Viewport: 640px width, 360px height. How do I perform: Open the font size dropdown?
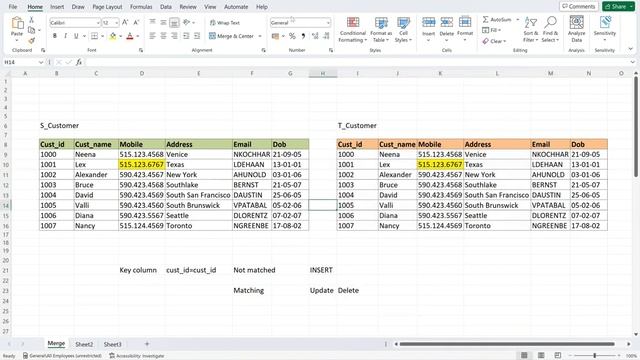tap(117, 23)
